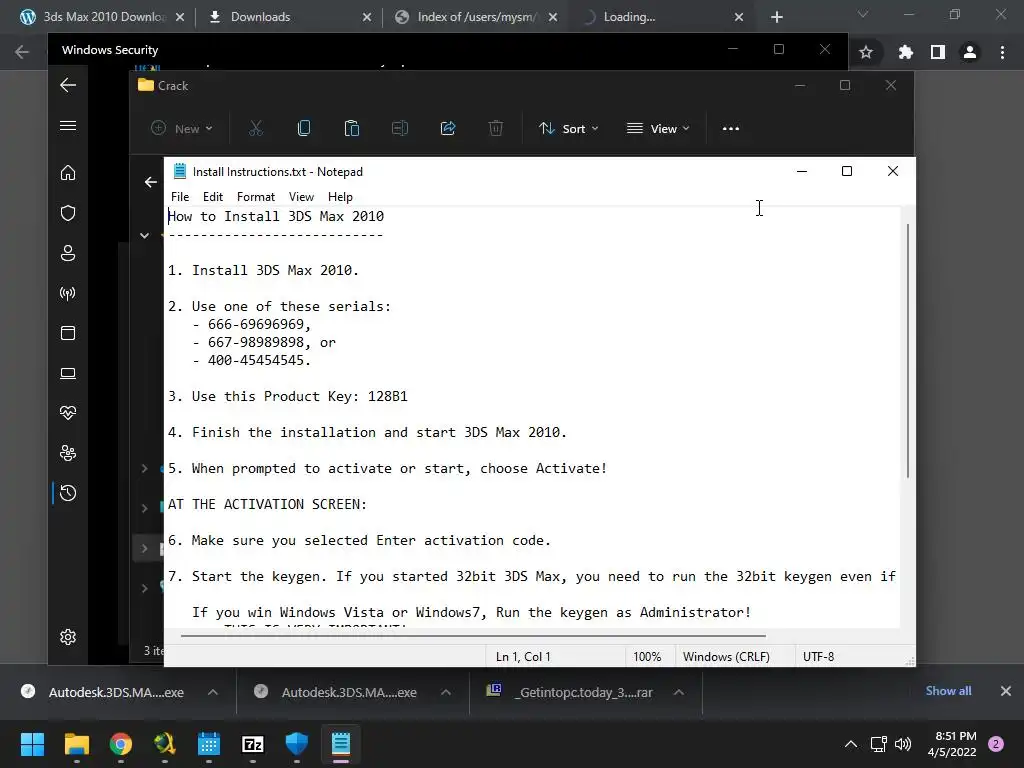Open App & browser control icon
Screen dimensions: 1024x768
(x=68, y=333)
